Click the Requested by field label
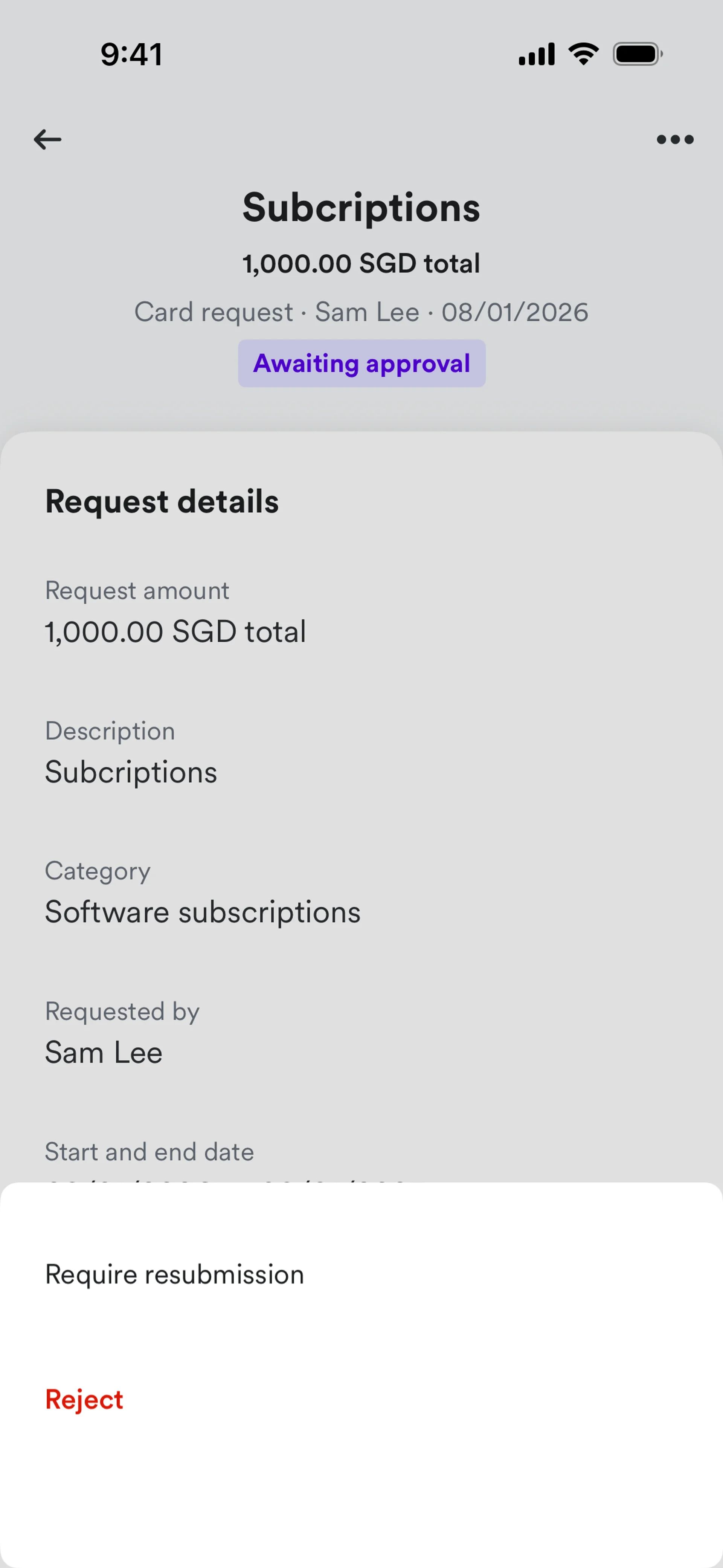The image size is (723, 1568). click(122, 1012)
